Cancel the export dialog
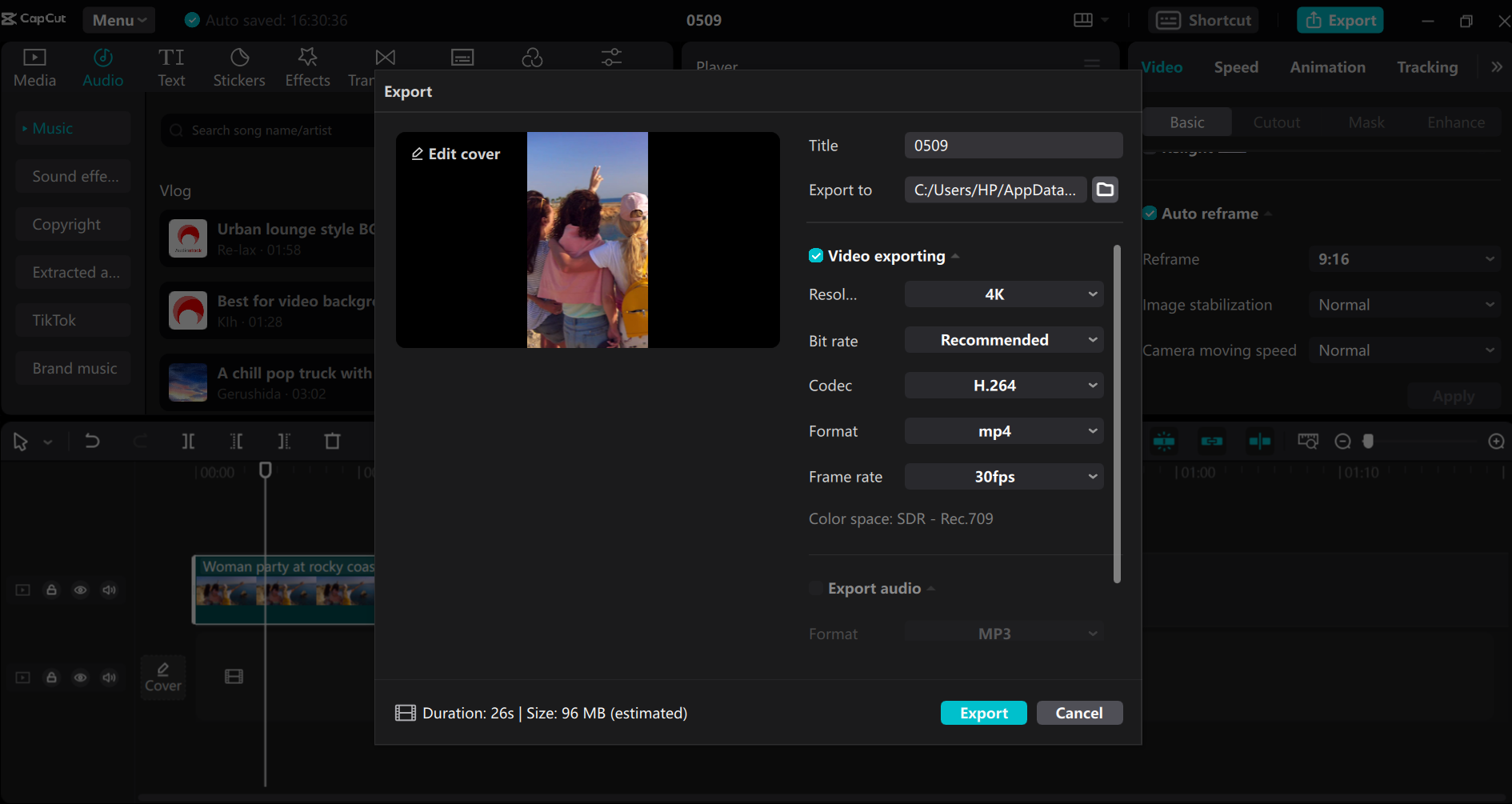The image size is (1512, 804). [x=1079, y=713]
